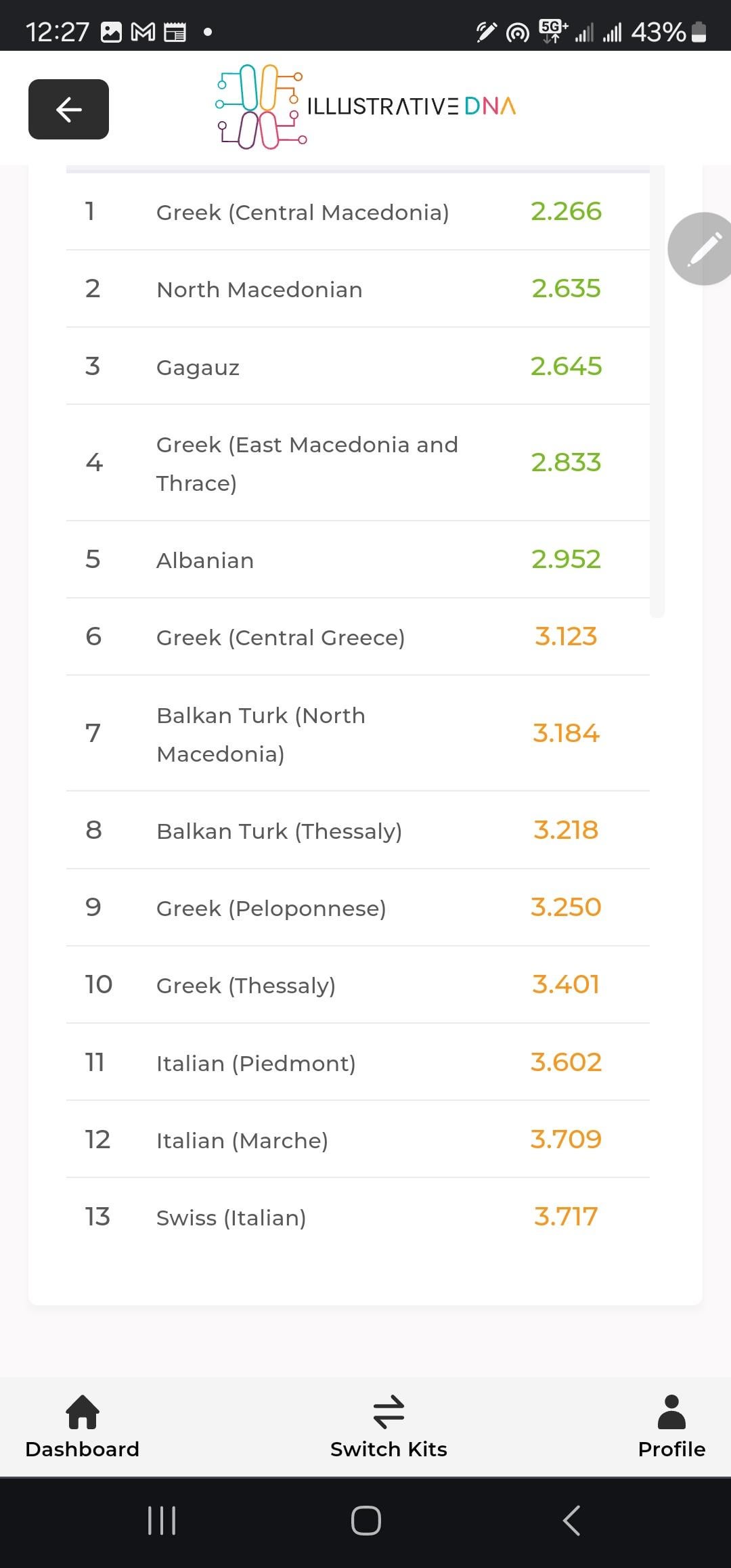Open Switch Kits arrows icon
Image resolution: width=731 pixels, height=1568 pixels.
pos(389,1412)
